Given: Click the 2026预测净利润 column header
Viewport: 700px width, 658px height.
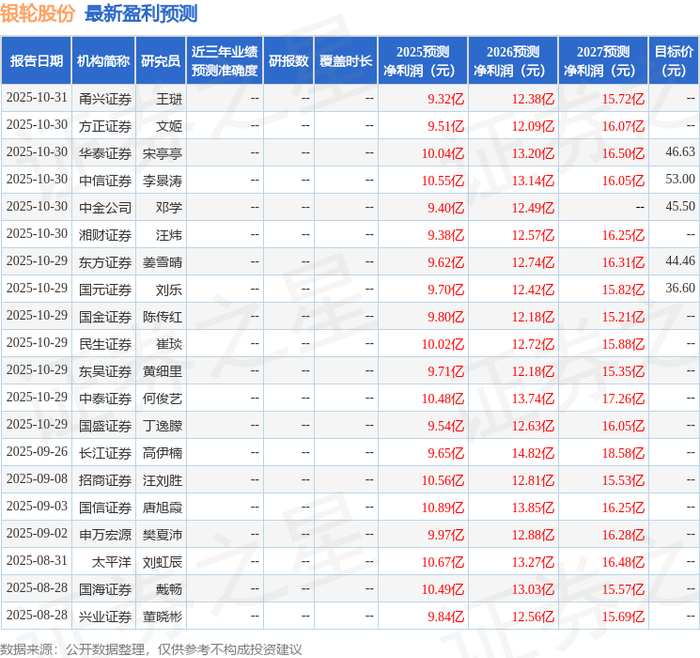Looking at the screenshot, I should point(513,61).
